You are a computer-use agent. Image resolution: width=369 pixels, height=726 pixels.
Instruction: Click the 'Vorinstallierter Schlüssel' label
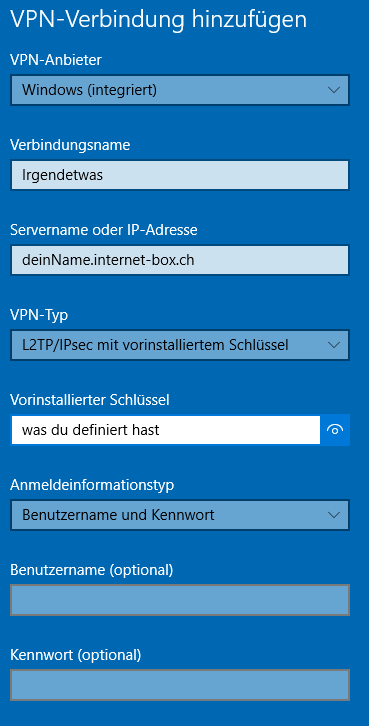pos(90,400)
